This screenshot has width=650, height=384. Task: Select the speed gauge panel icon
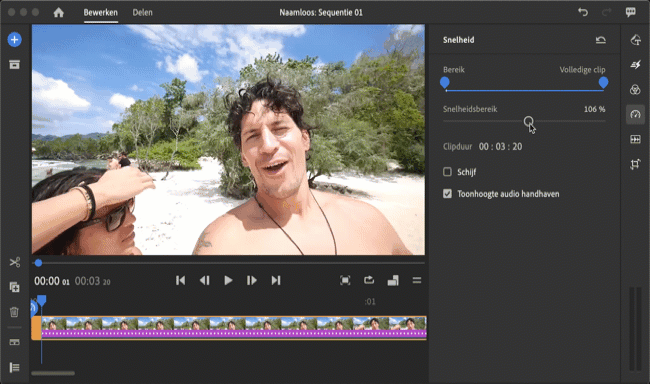(635, 114)
